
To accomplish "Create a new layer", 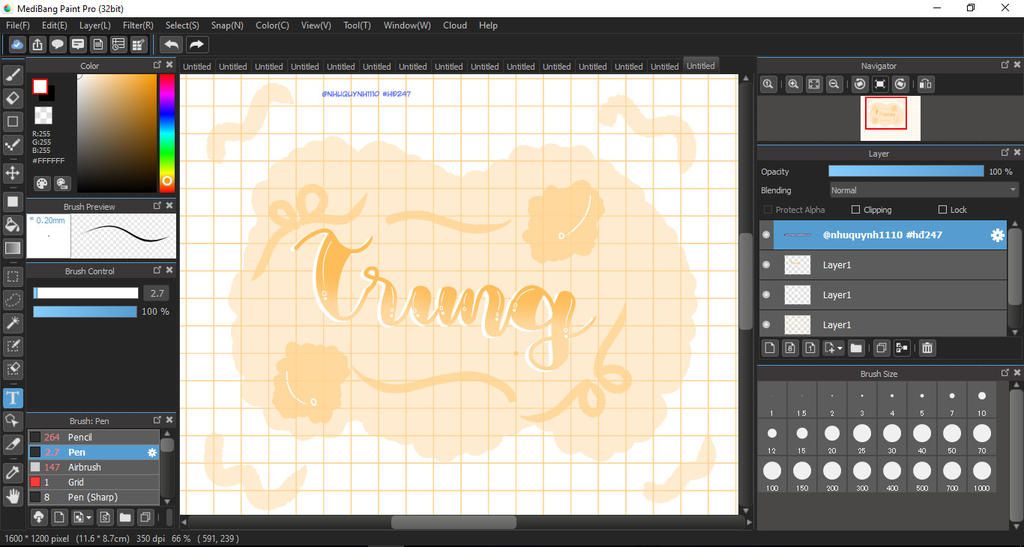I will (x=770, y=348).
